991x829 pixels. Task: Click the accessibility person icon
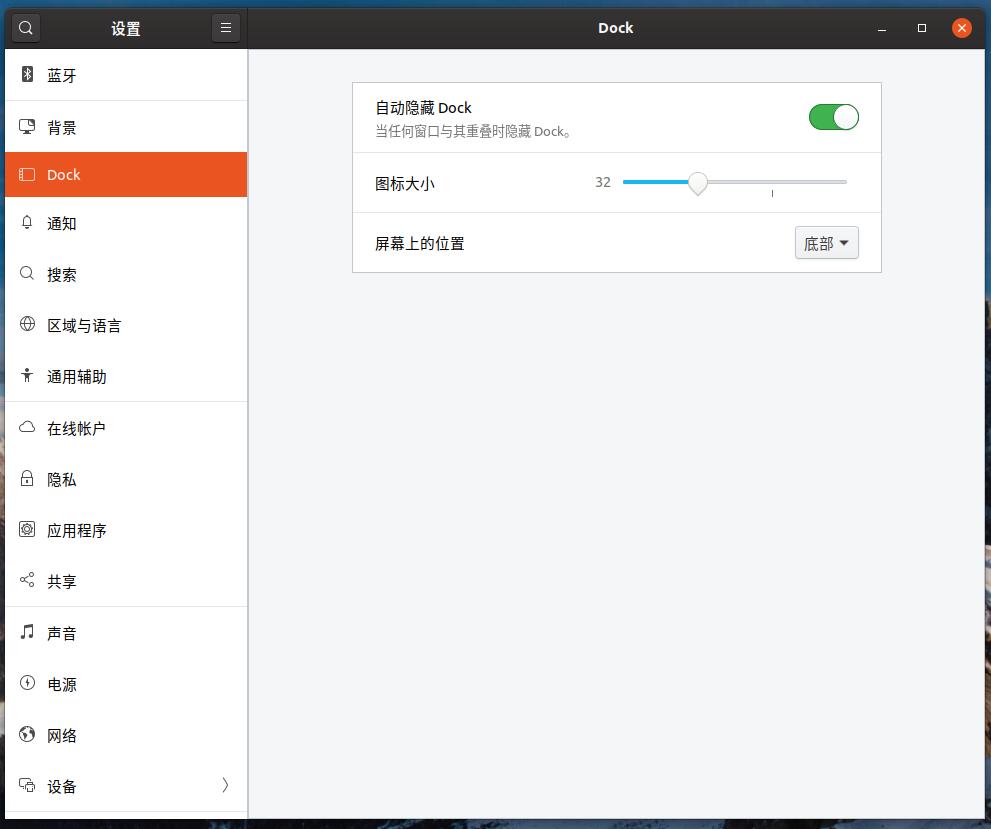[27, 375]
